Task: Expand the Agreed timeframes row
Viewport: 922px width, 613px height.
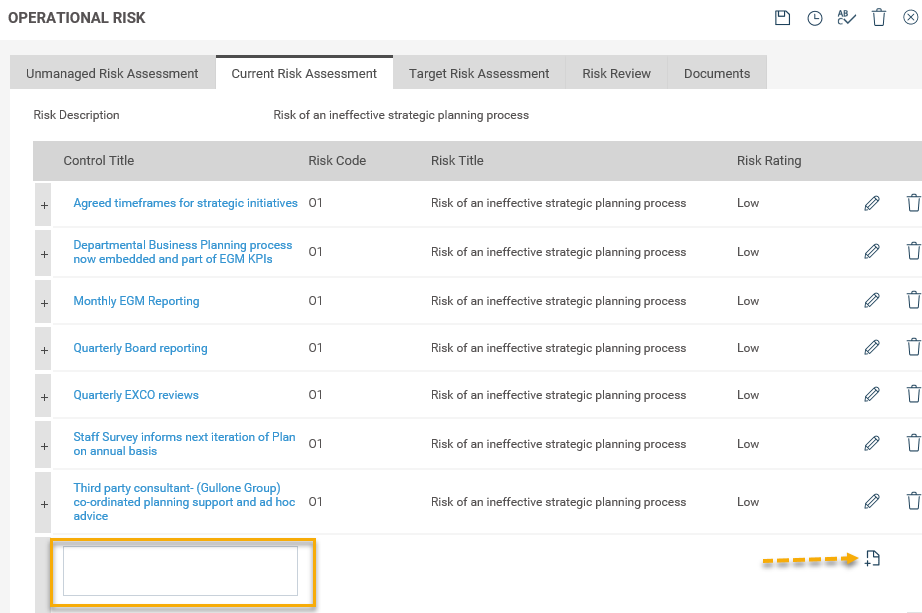Action: point(44,204)
